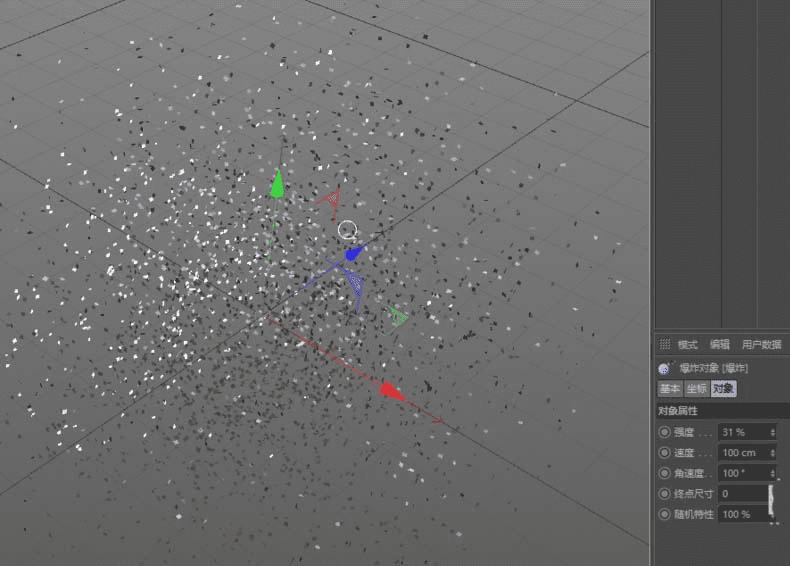Click the 角速度 parameter label
Viewport: 790px width, 566px height.
coord(689,473)
